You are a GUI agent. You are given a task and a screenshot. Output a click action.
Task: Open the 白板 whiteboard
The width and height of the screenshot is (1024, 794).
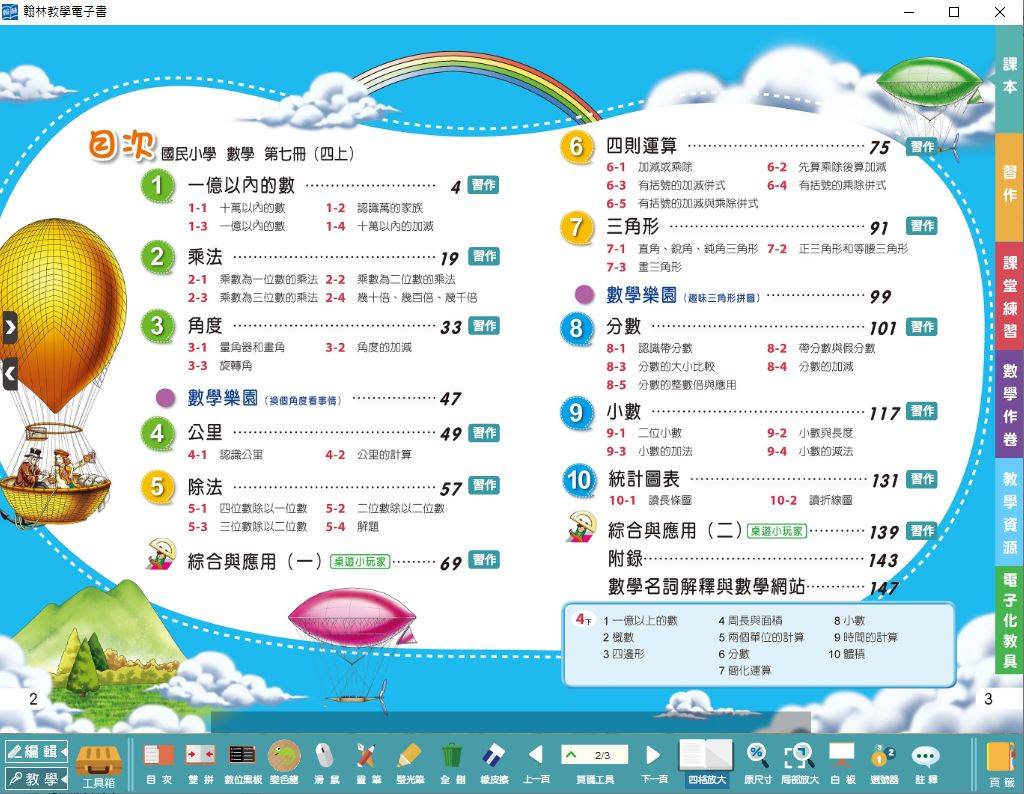click(842, 764)
